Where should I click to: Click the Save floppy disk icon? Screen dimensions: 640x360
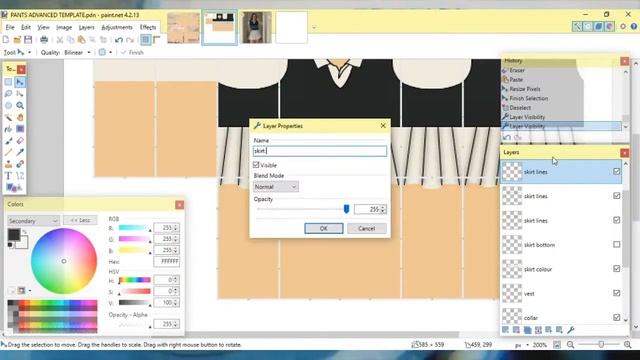point(28,40)
